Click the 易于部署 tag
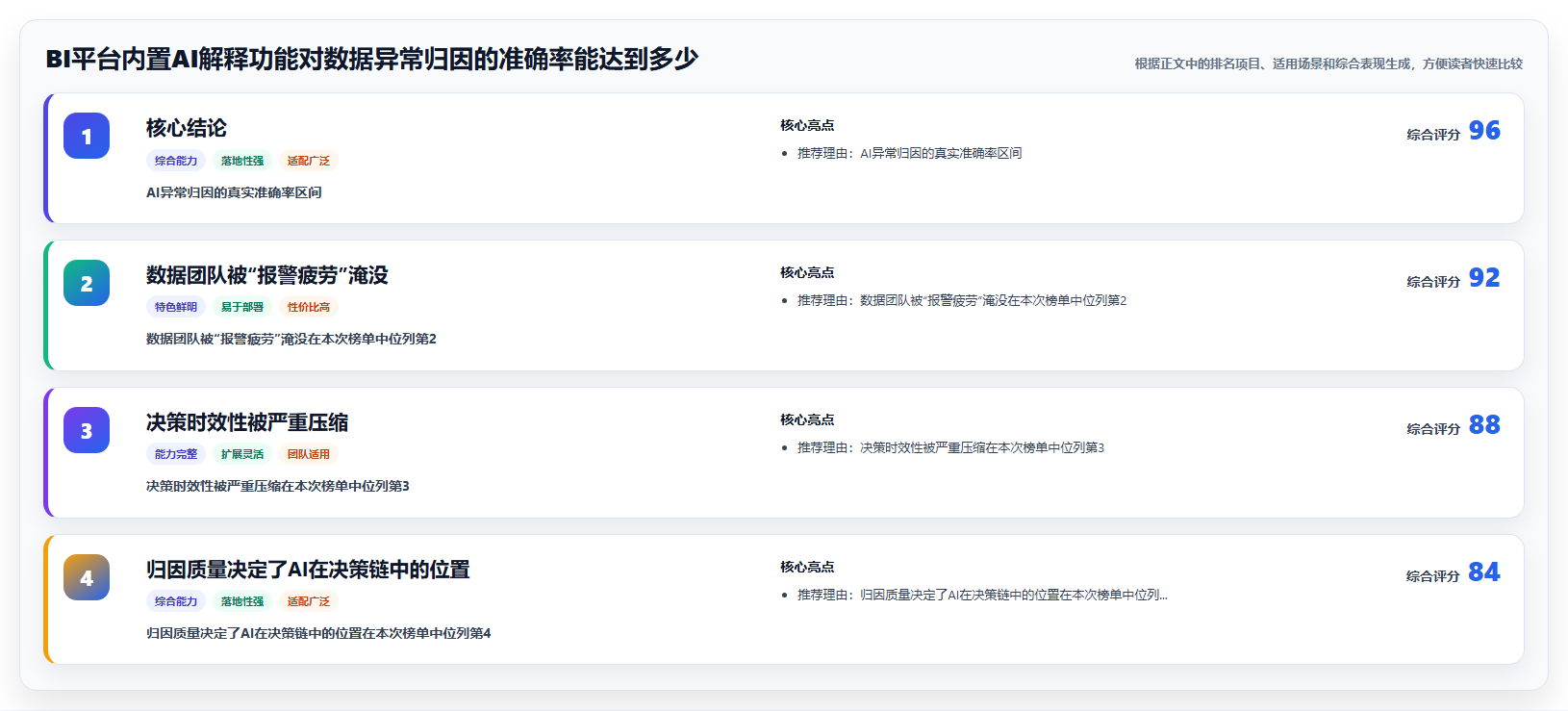Image resolution: width=1568 pixels, height=711 pixels. click(x=242, y=307)
